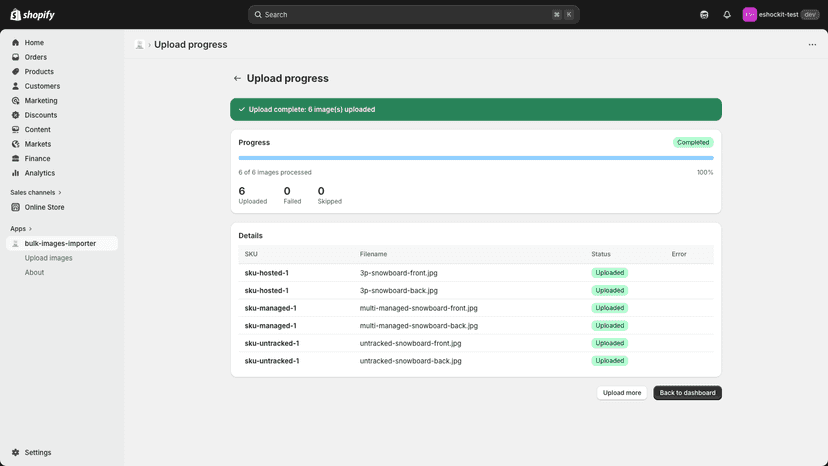Open the Home icon in sidebar

pos(15,43)
